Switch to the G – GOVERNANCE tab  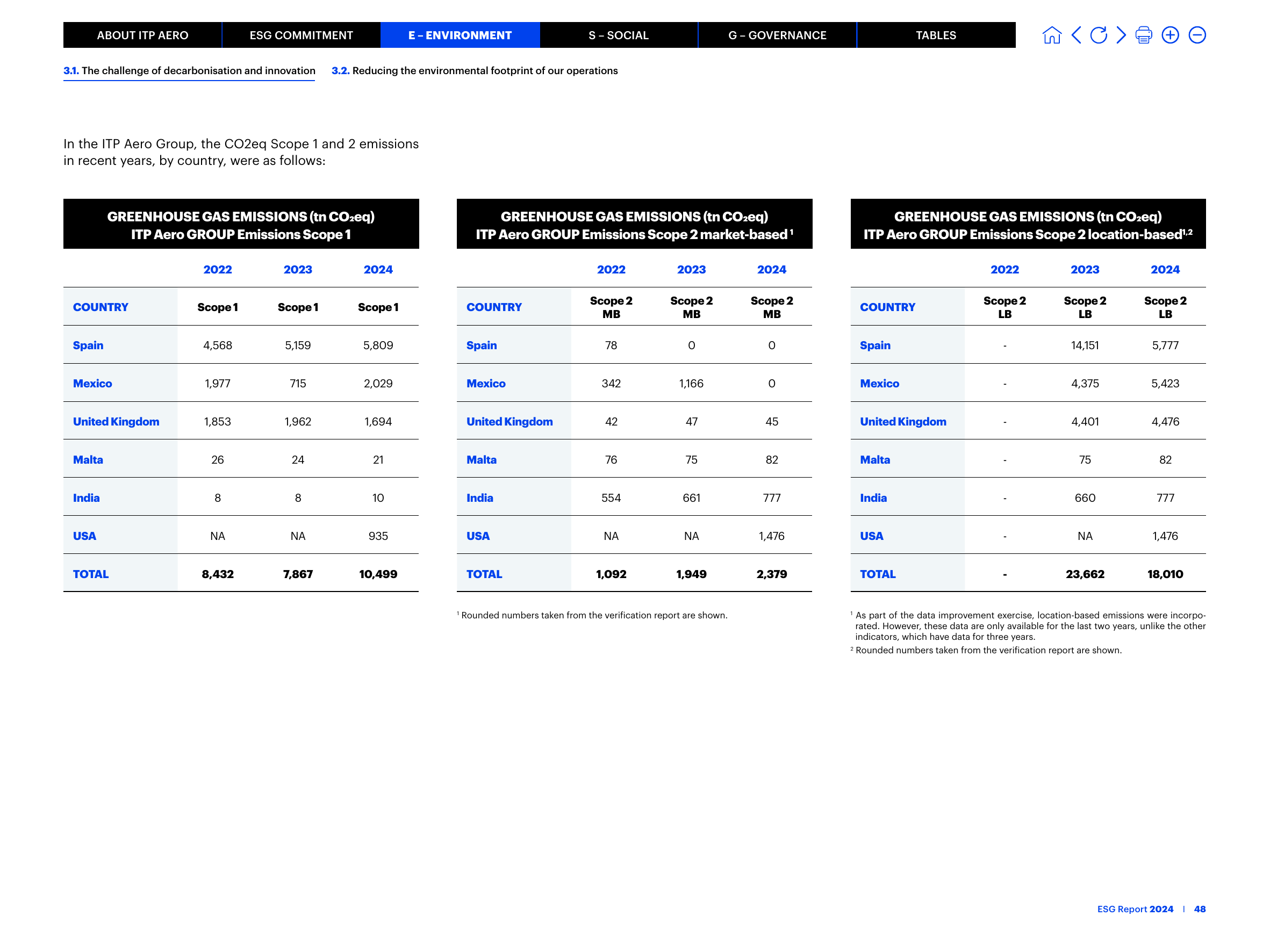777,35
